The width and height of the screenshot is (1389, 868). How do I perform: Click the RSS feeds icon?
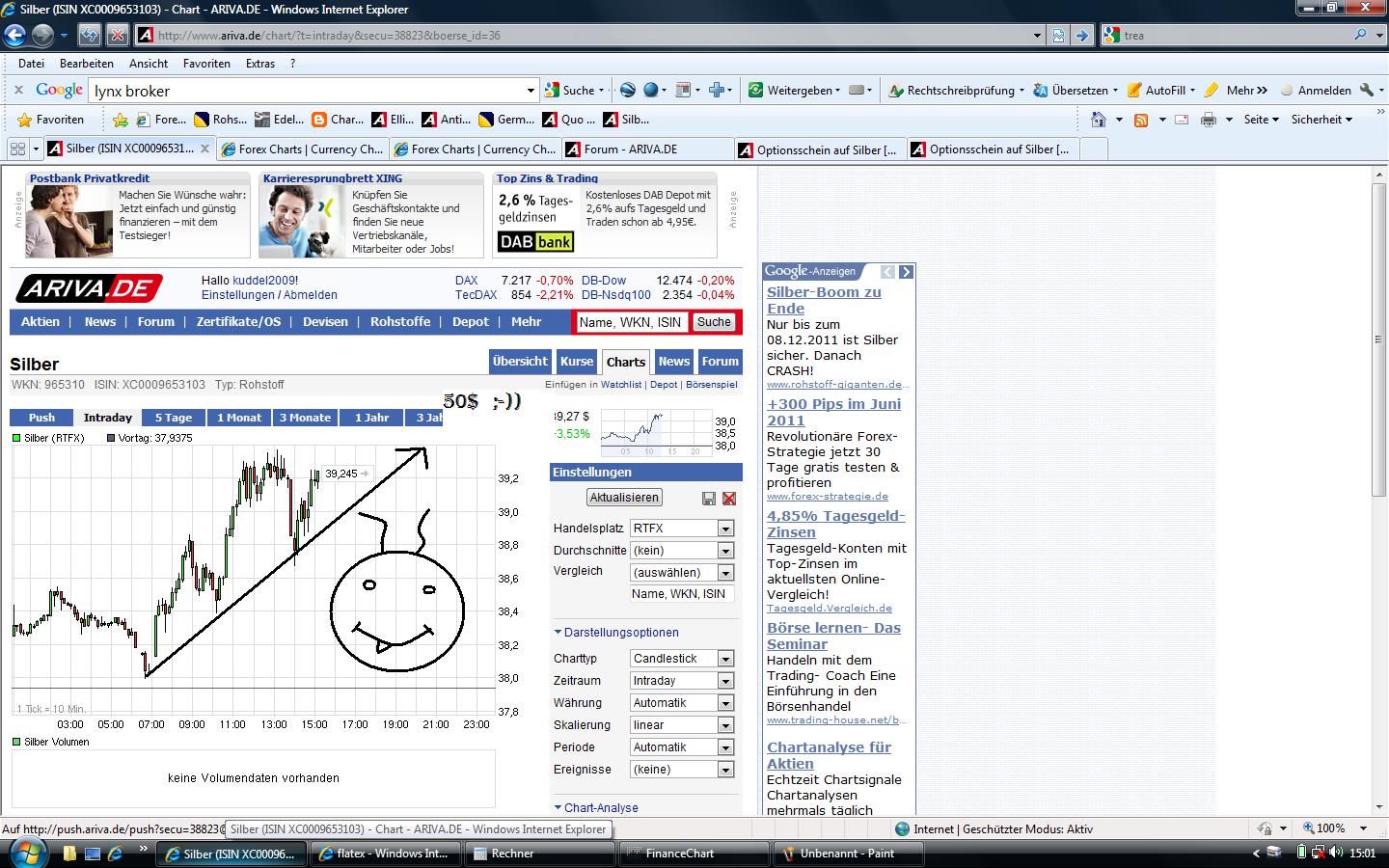[1141, 120]
